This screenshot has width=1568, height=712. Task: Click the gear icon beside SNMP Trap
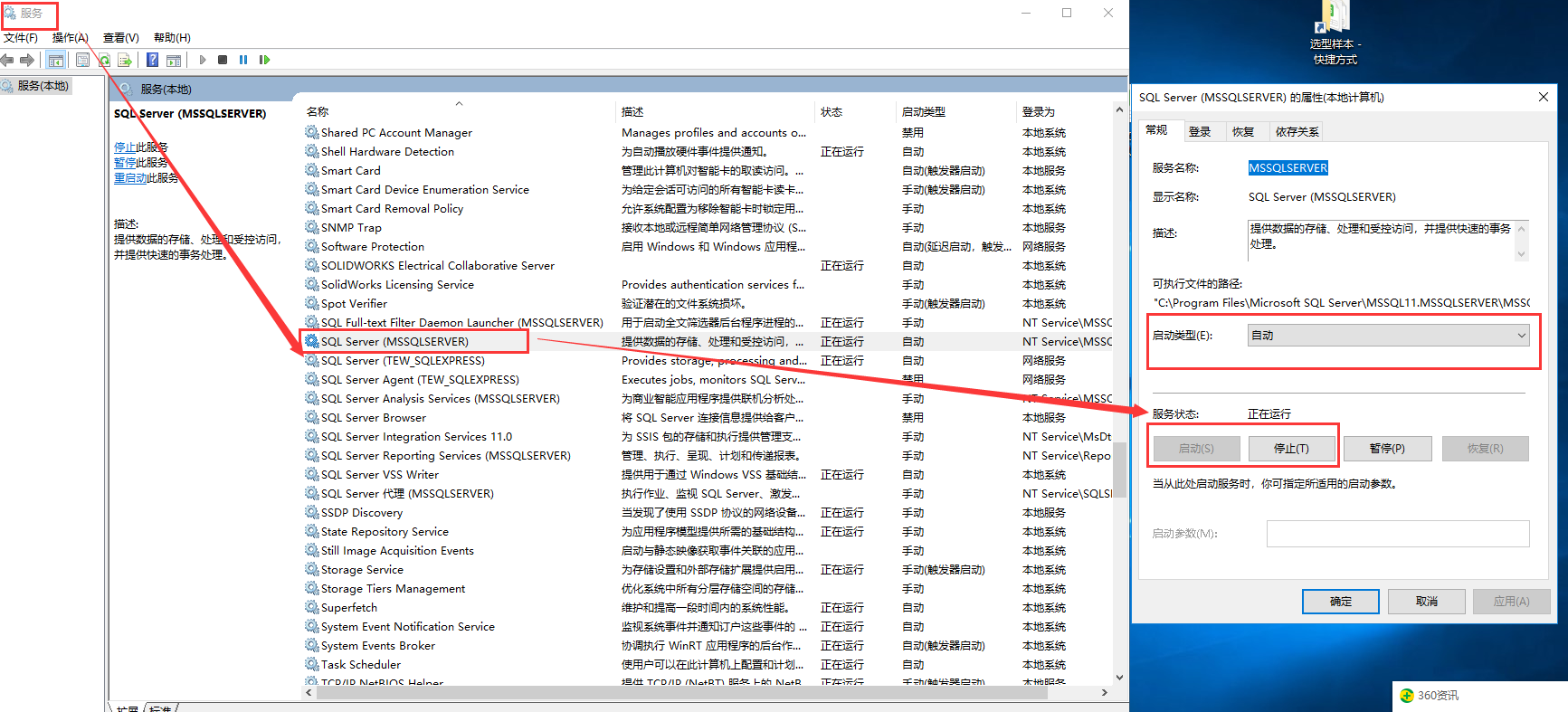click(x=312, y=227)
